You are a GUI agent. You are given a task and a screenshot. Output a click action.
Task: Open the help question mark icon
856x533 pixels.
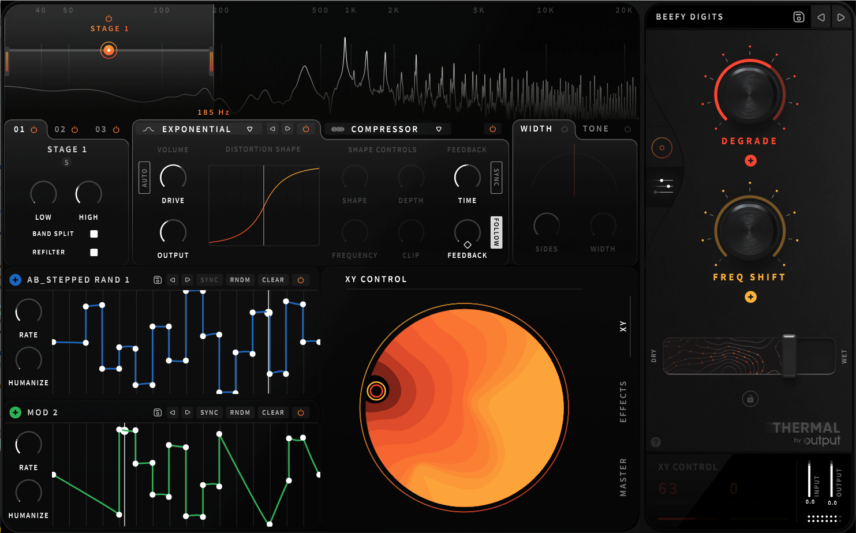point(656,442)
